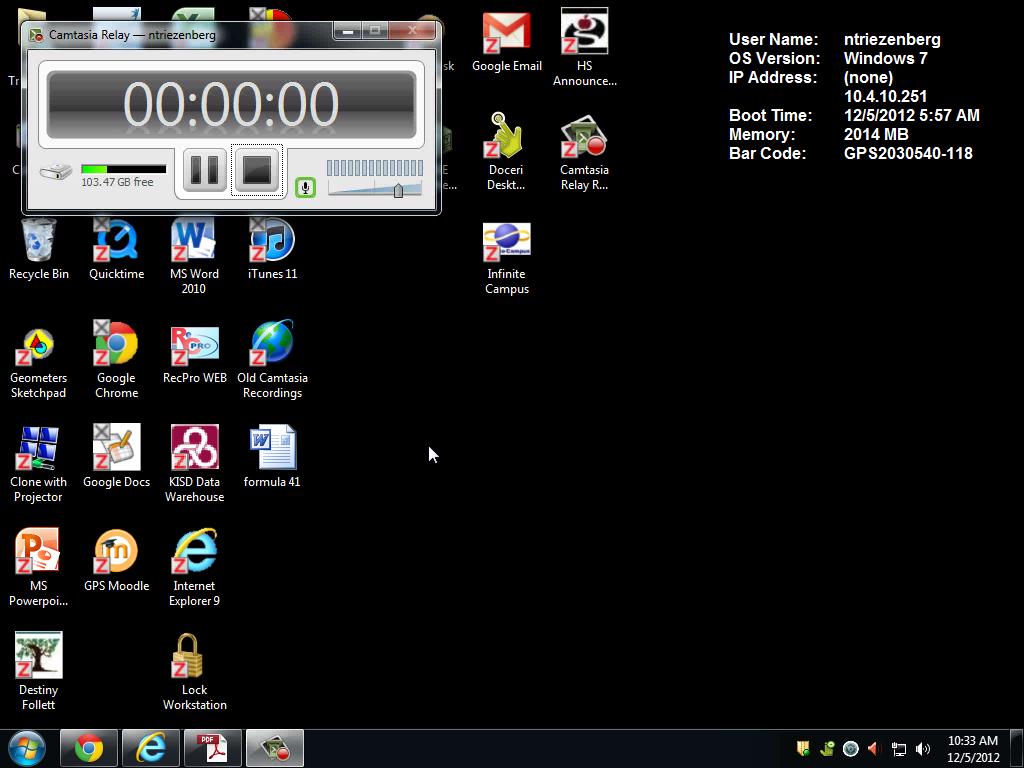Screen dimensions: 1024x768
Task: Click the Camtasia Relay taskbar button
Action: [x=275, y=748]
